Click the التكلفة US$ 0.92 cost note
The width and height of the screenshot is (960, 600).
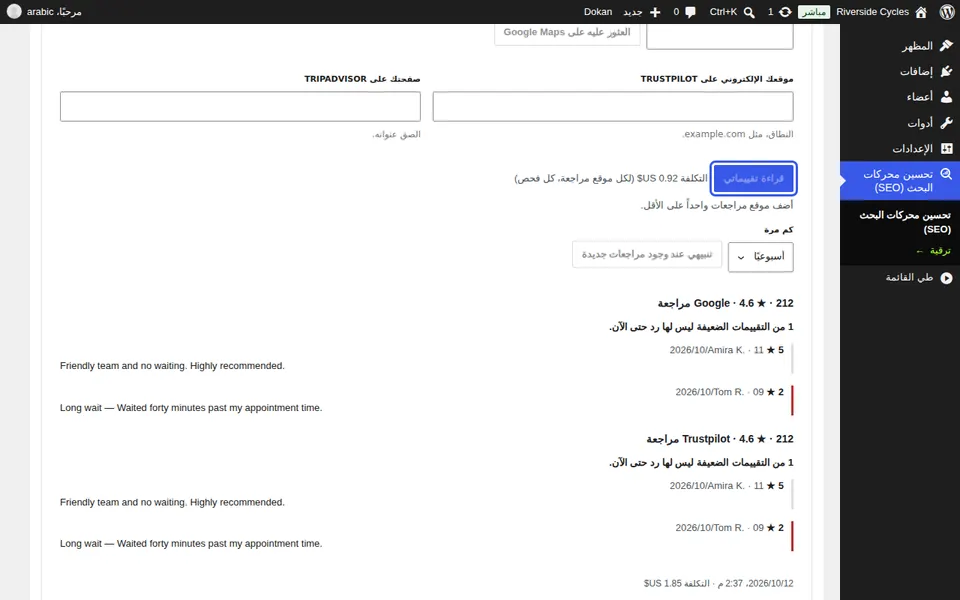coord(610,178)
